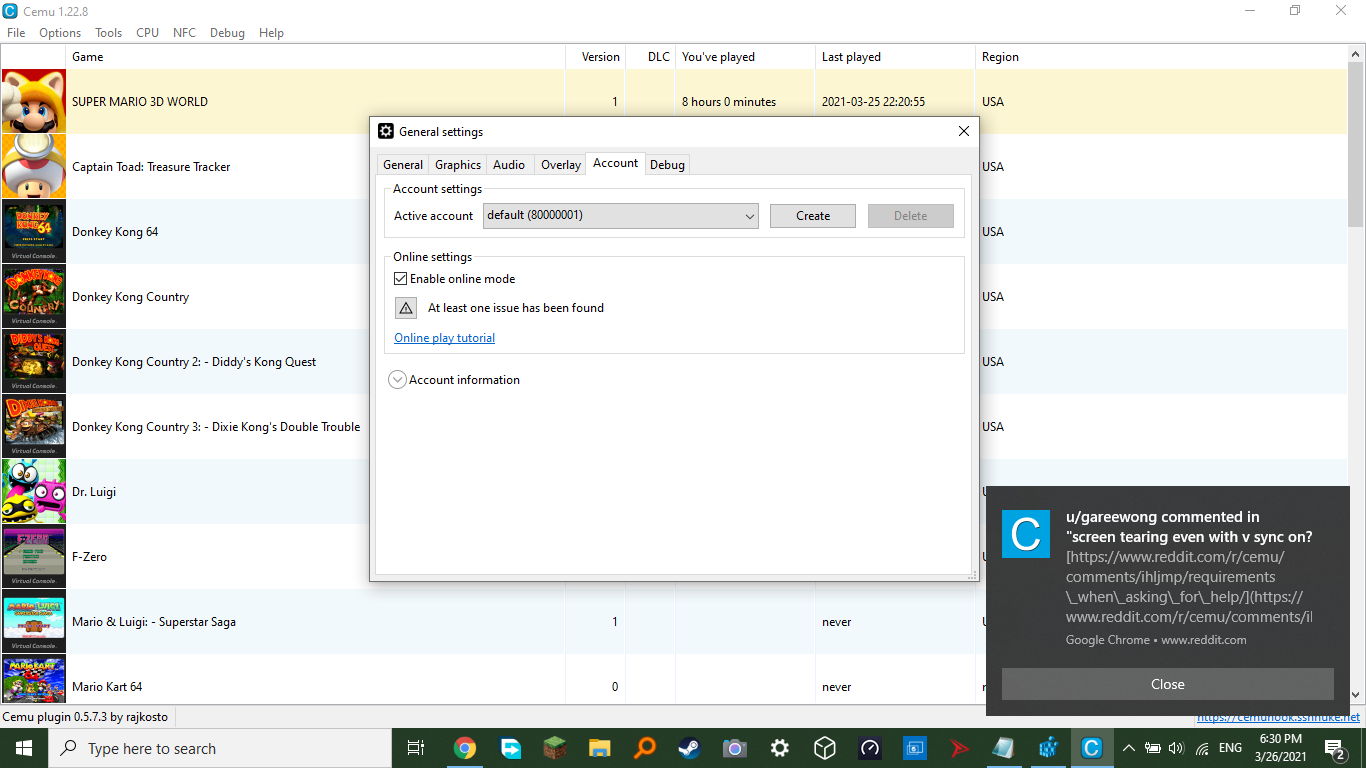The height and width of the screenshot is (768, 1366).
Task: Open the Camera app taskbar icon
Action: point(735,748)
